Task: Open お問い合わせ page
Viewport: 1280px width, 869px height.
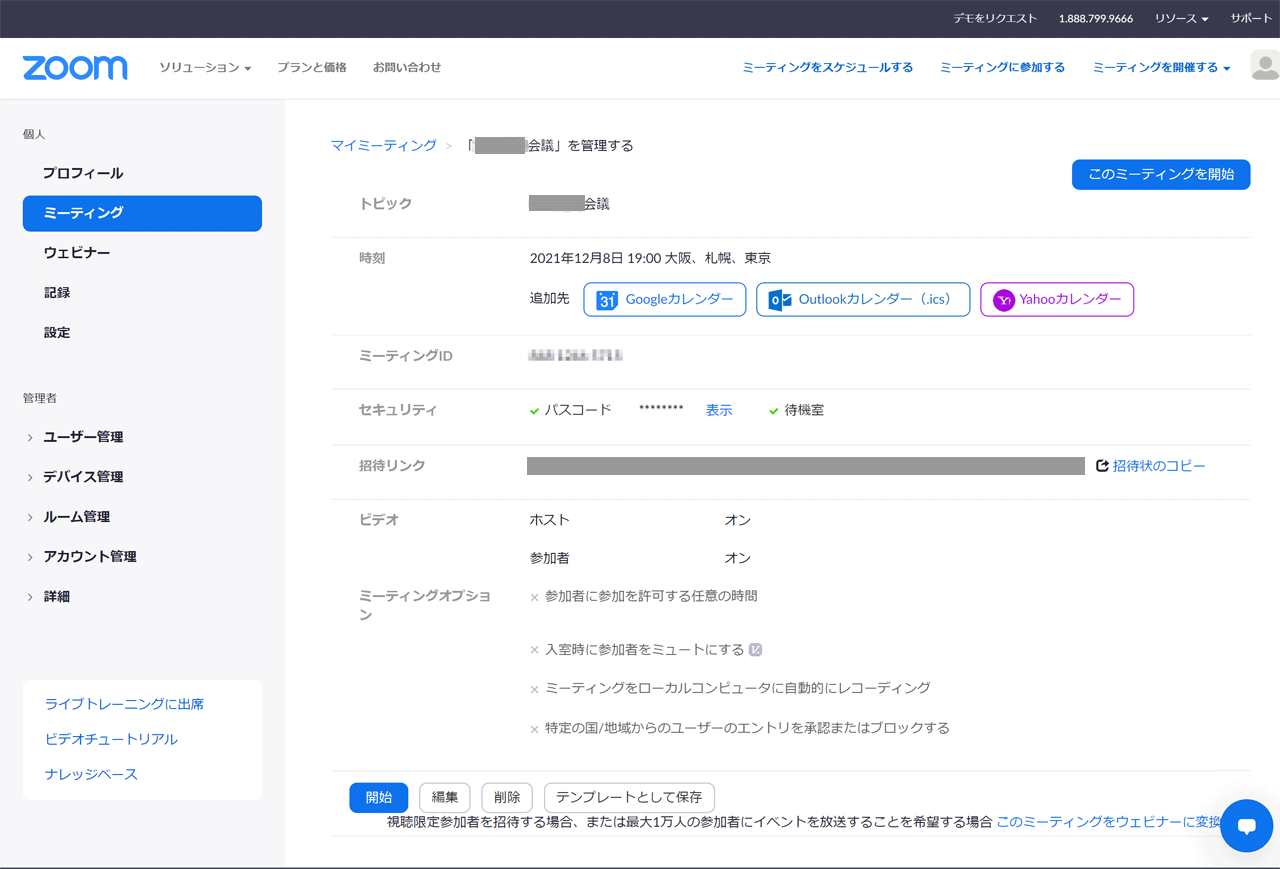Action: pos(407,67)
